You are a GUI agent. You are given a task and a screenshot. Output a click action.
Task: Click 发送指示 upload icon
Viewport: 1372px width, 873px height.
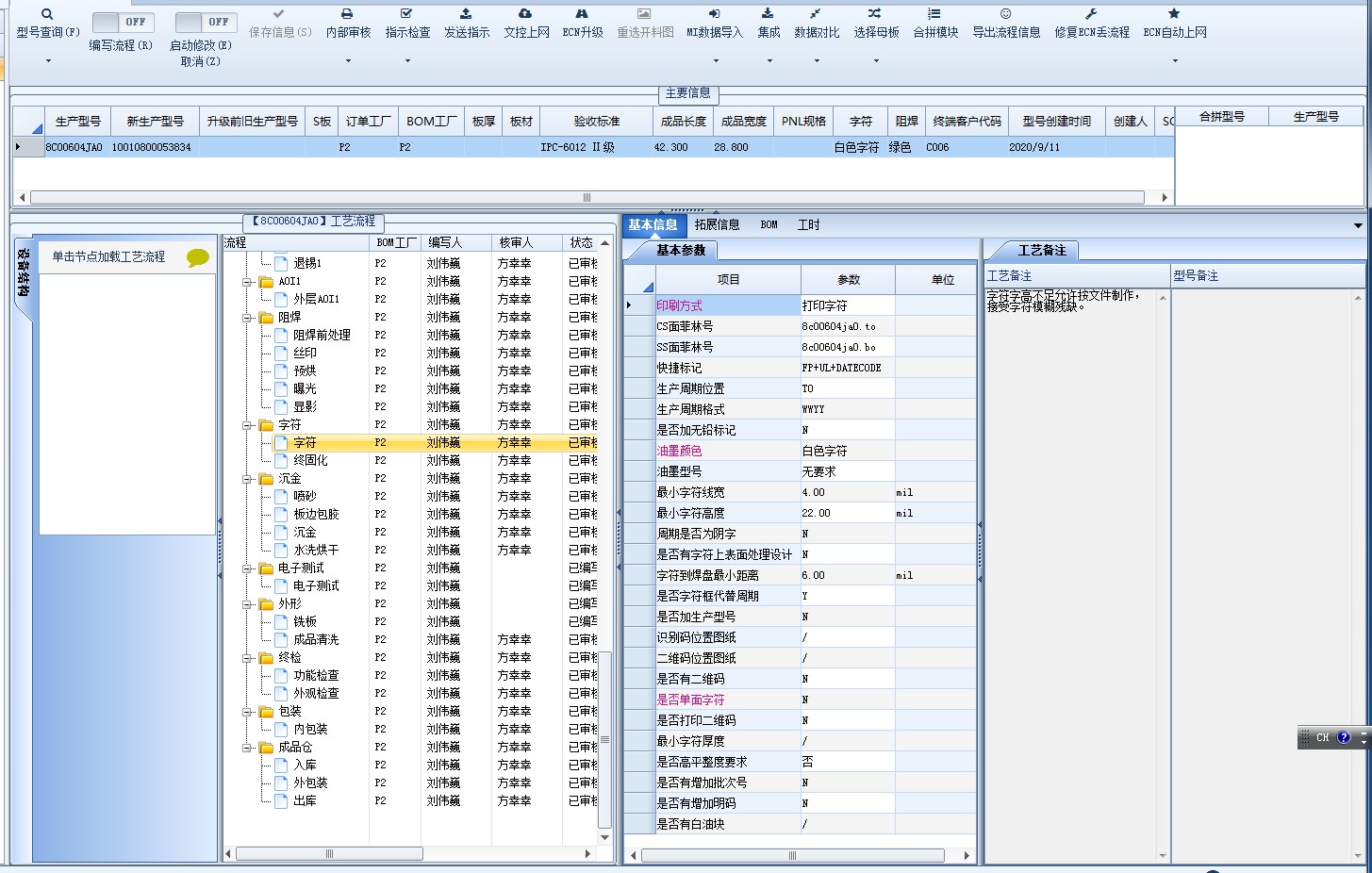[x=466, y=14]
